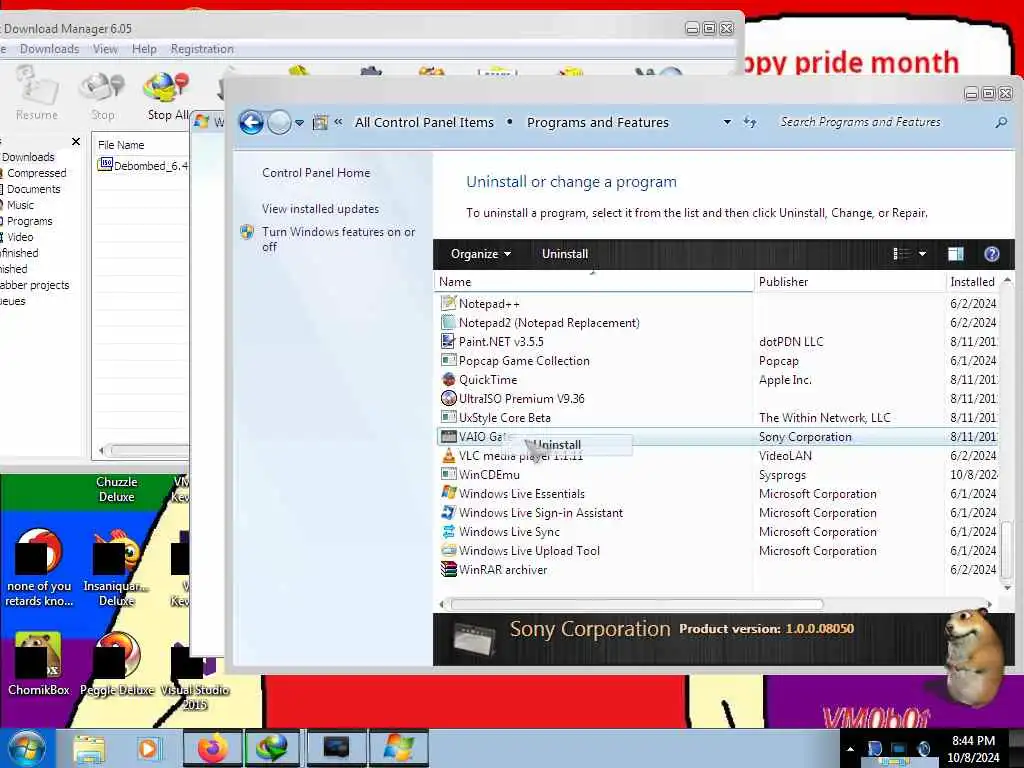
Task: Select the Notepad++ program icon
Action: 449,303
